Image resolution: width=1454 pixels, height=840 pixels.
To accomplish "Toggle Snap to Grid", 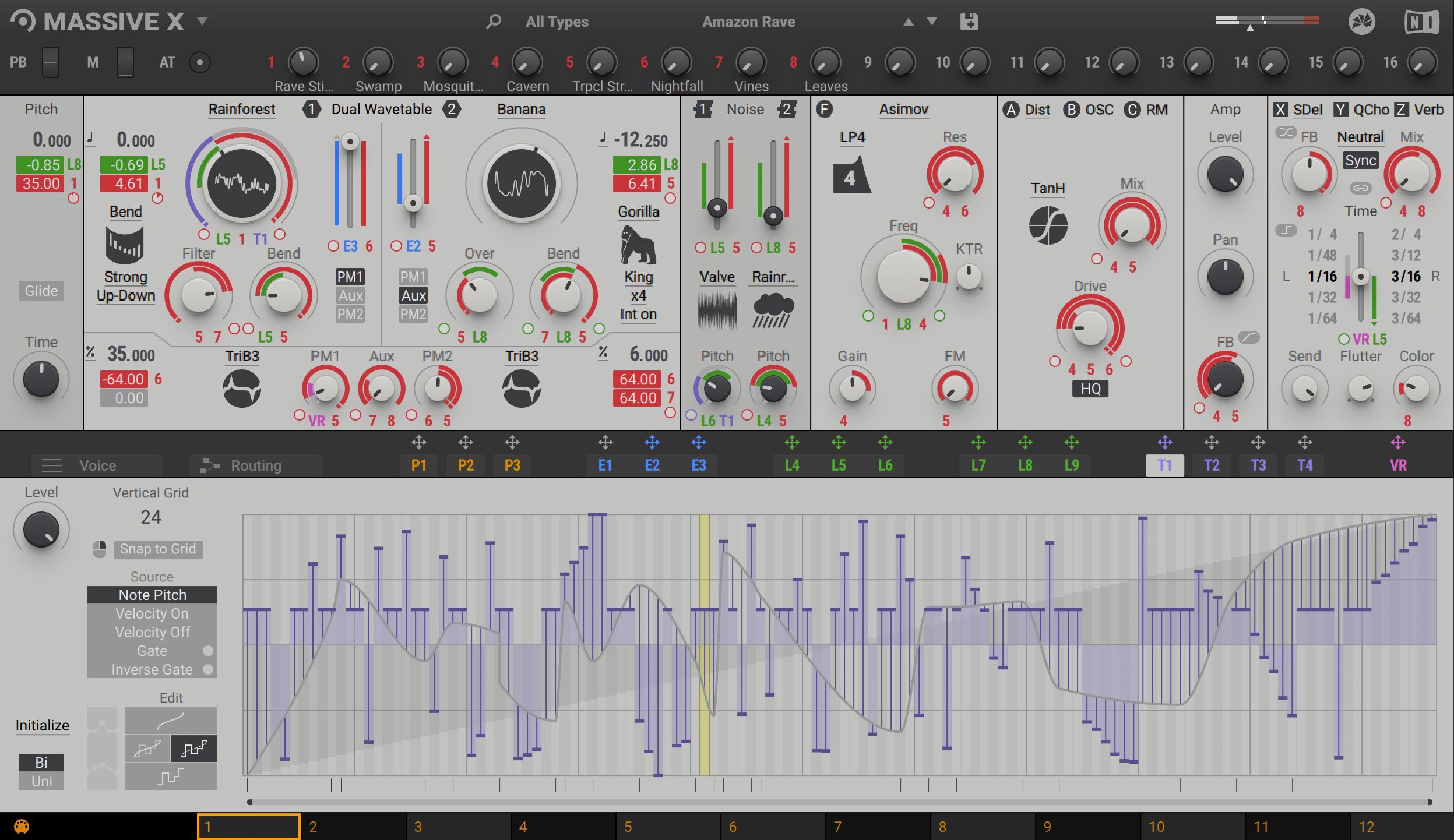I will point(158,549).
